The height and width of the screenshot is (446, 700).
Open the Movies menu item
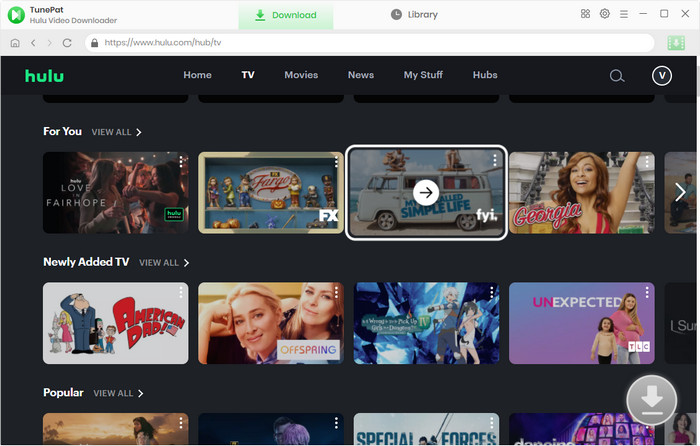(x=301, y=75)
